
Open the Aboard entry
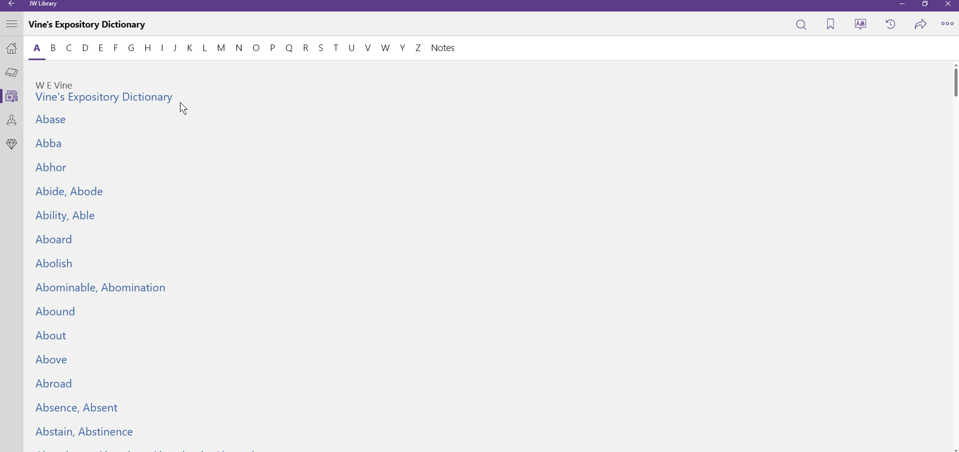click(53, 239)
